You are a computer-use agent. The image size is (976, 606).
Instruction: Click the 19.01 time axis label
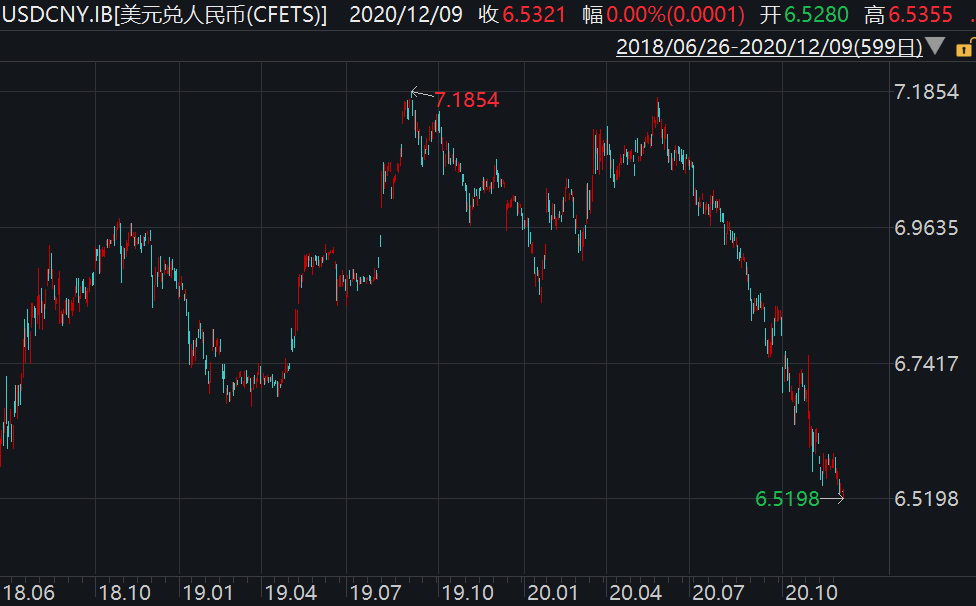[x=208, y=592]
